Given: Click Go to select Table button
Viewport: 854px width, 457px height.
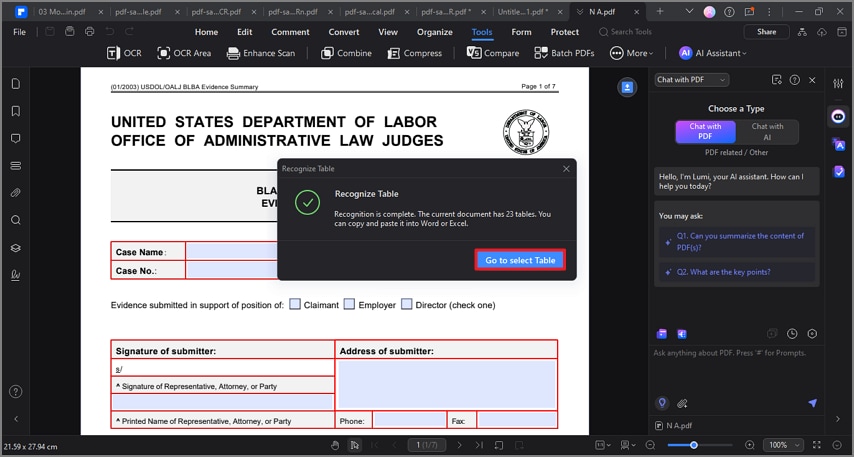Looking at the screenshot, I should (520, 260).
